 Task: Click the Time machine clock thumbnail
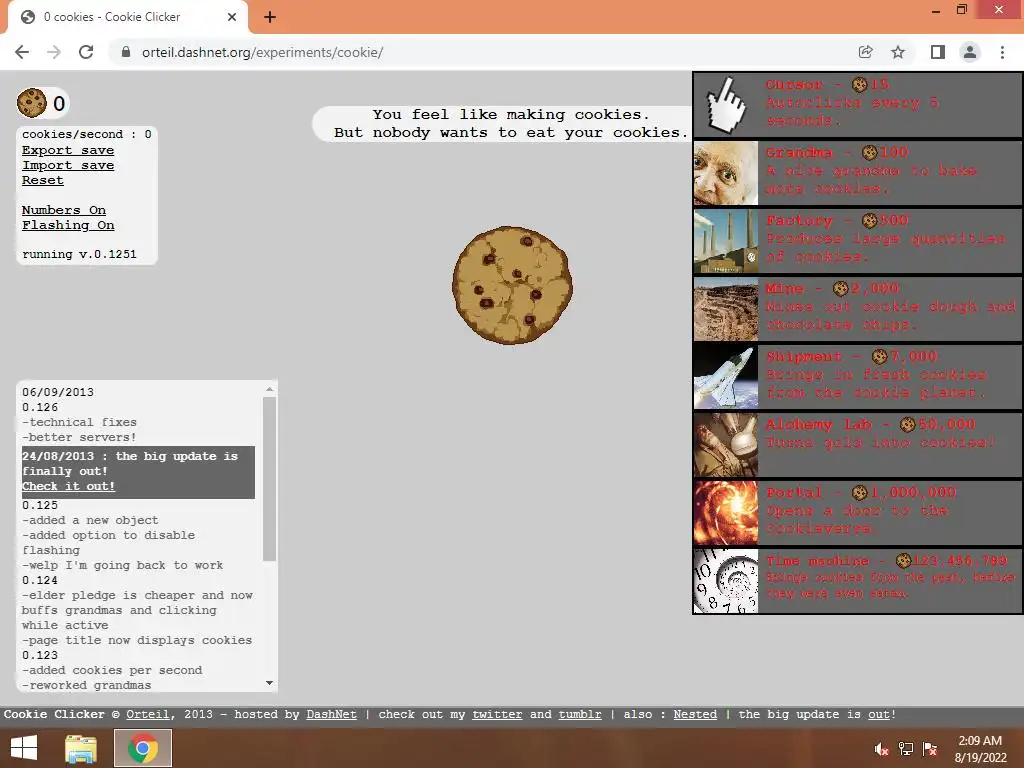[726, 581]
